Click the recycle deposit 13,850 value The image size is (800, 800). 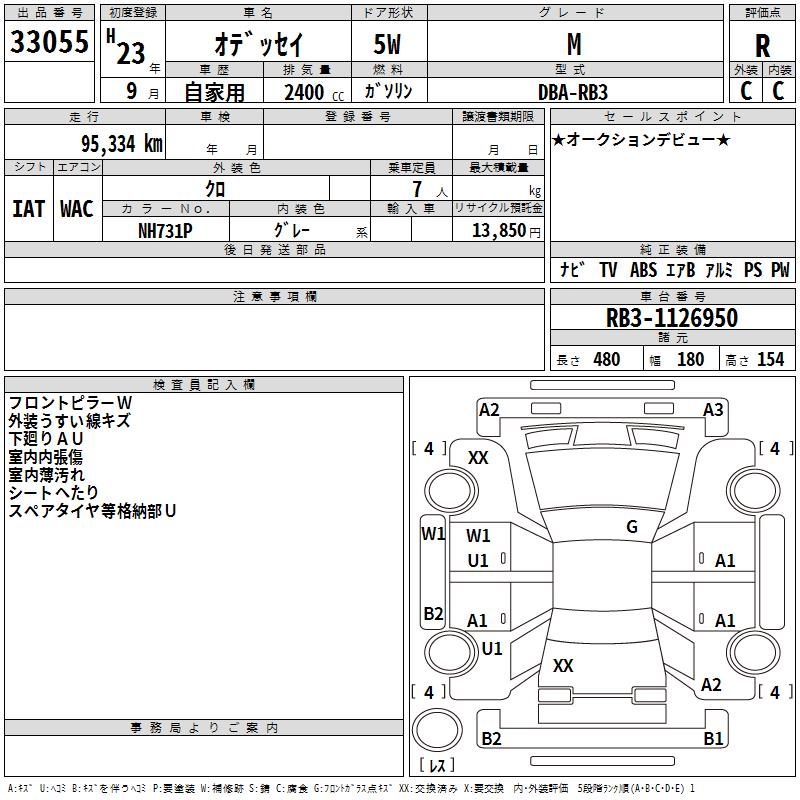[x=498, y=230]
